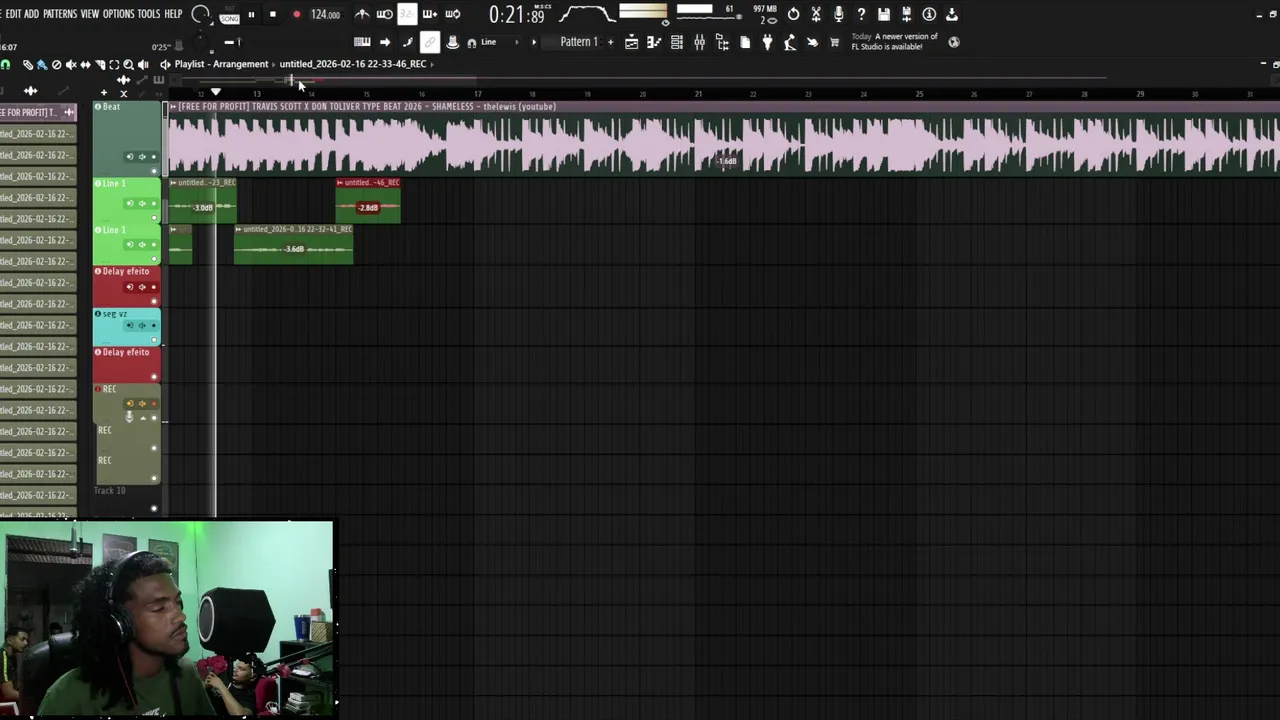Image resolution: width=1280 pixels, height=720 pixels.
Task: Toggle wait for input before playing
Action: click(x=384, y=14)
